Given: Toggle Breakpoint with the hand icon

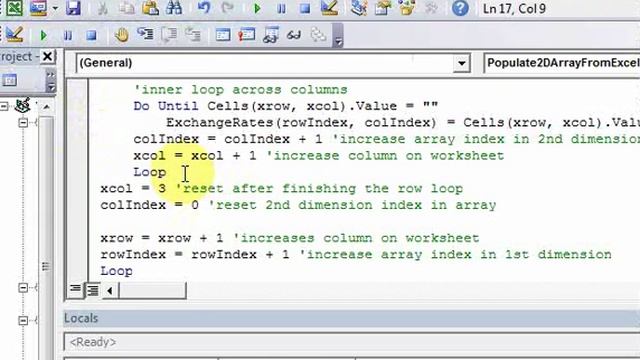Looking at the screenshot, I should [x=121, y=36].
